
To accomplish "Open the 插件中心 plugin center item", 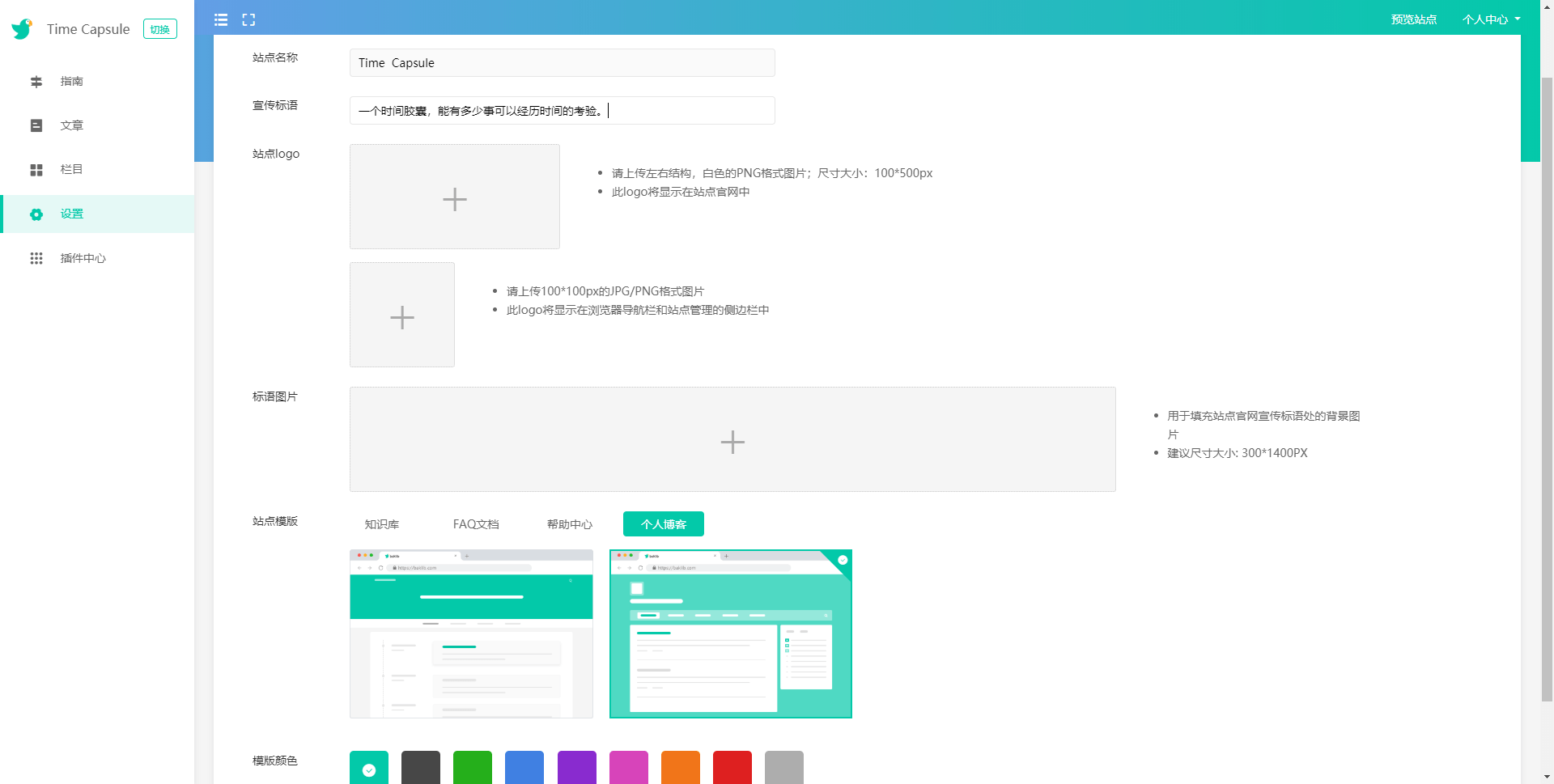I will pyautogui.click(x=83, y=258).
